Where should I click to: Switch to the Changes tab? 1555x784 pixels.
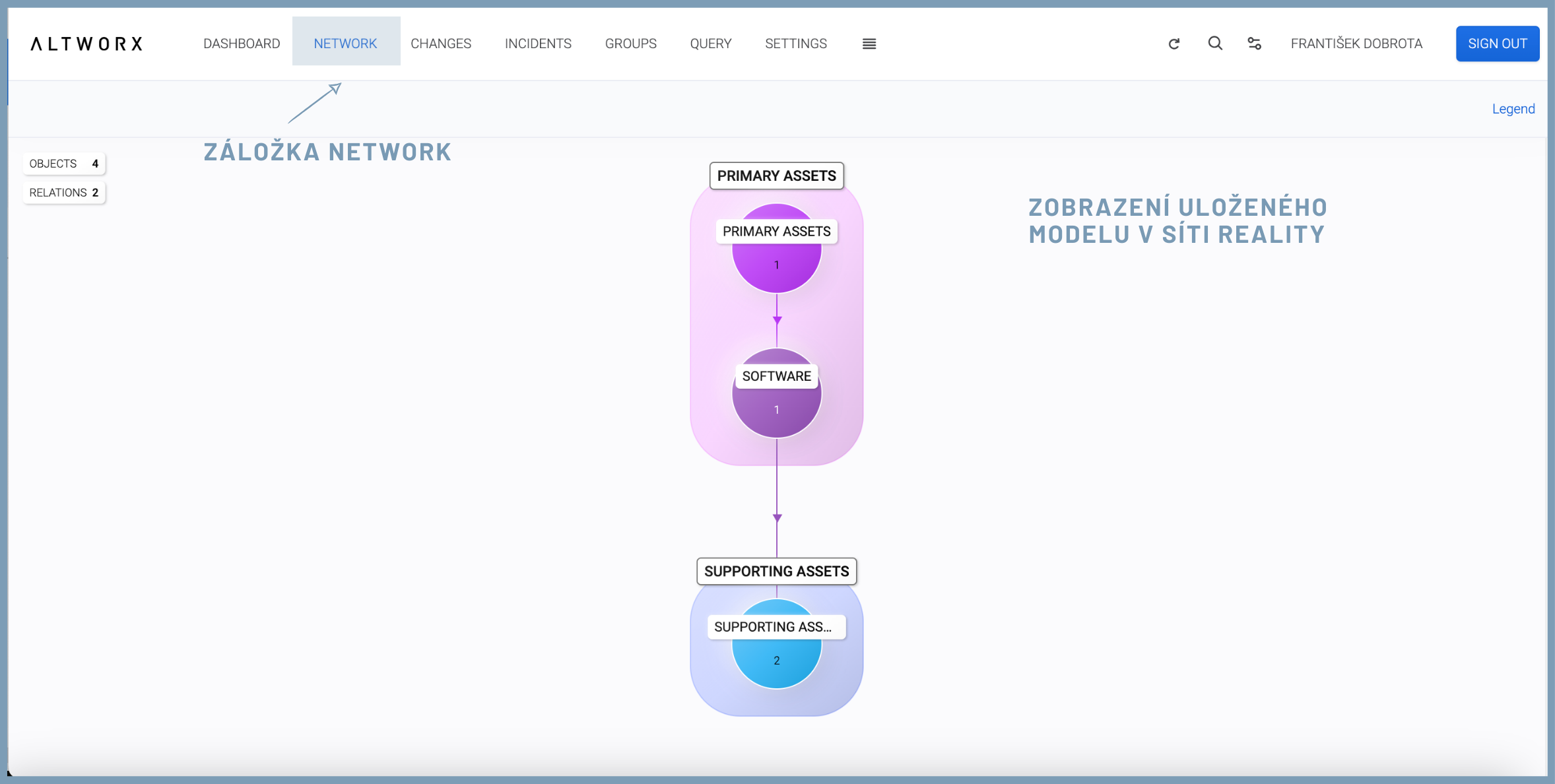(441, 44)
